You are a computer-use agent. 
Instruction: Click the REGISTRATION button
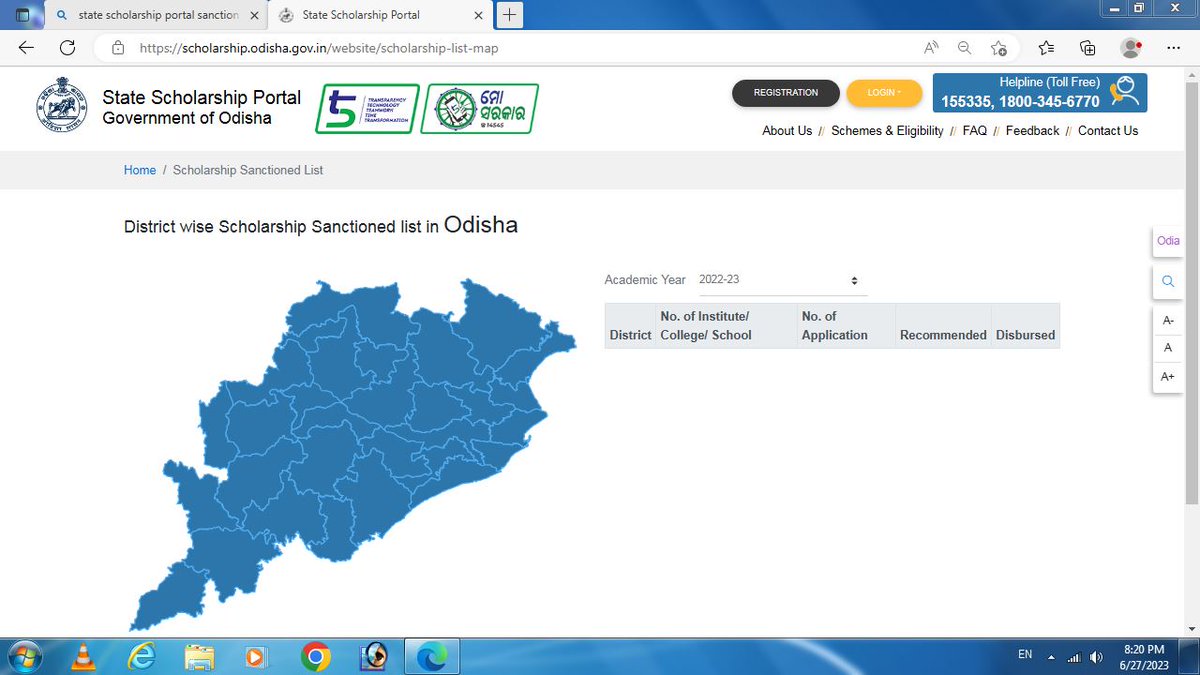pos(785,92)
